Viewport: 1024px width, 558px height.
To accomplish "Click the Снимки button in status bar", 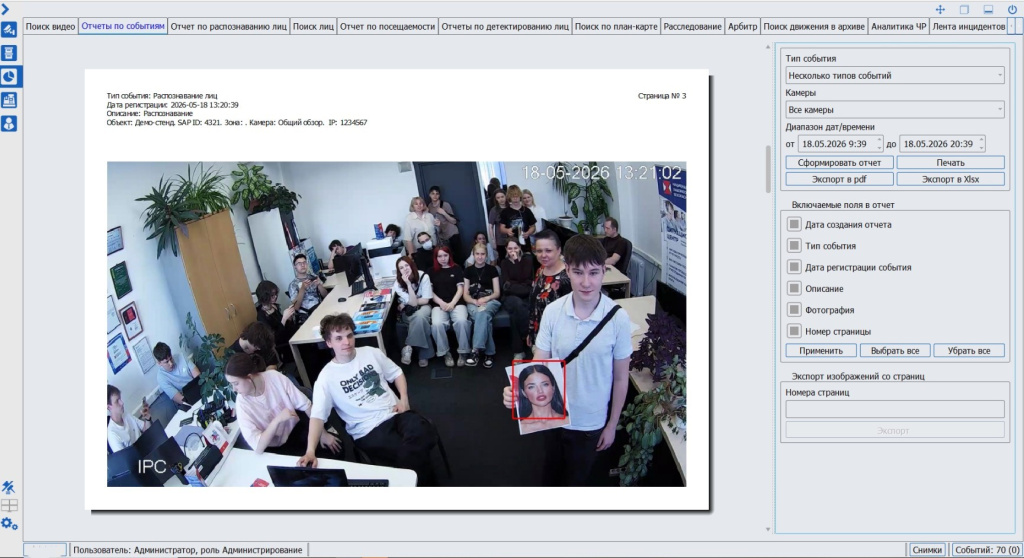I will coord(927,550).
